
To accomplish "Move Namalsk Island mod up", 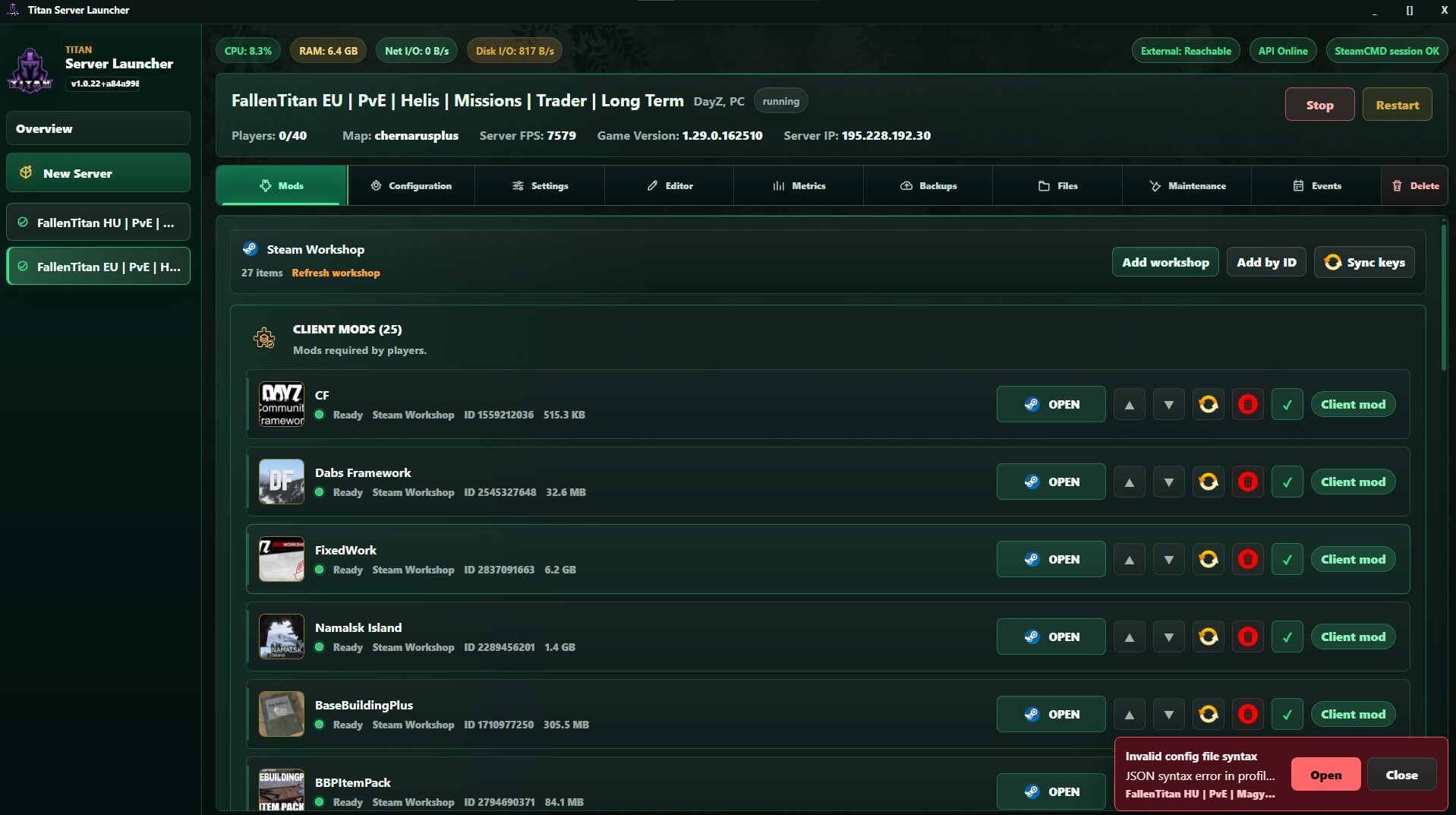I will point(1129,637).
